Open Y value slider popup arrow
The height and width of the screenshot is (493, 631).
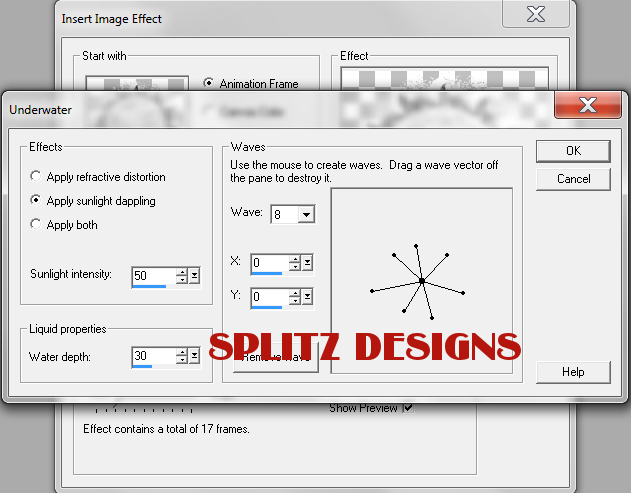307,297
